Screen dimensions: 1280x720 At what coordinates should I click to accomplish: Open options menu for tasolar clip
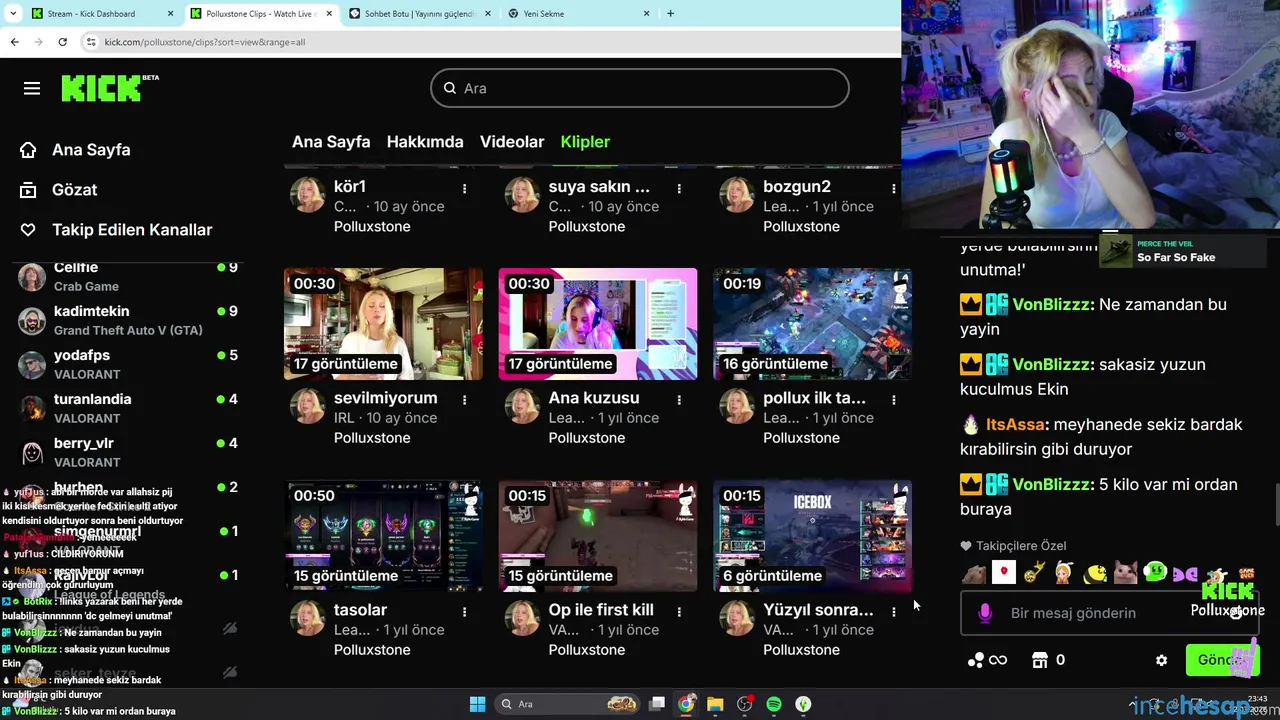click(x=464, y=611)
